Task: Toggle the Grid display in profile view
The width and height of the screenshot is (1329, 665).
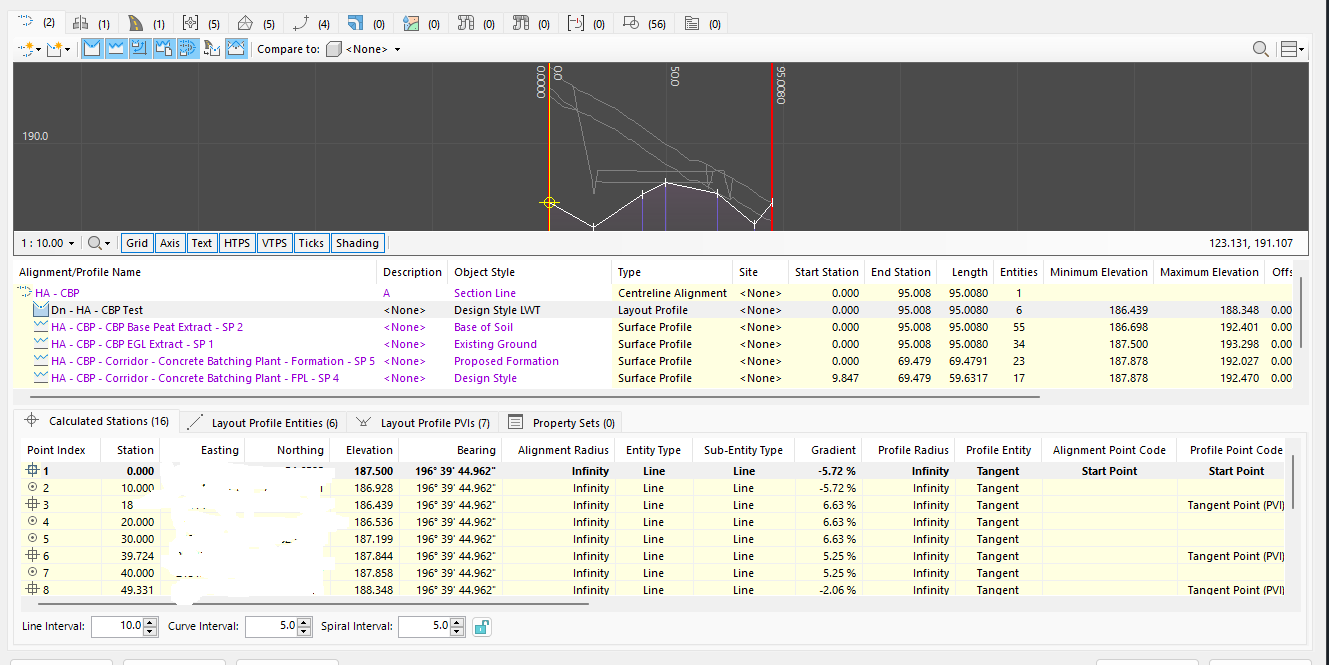Action: 137,242
